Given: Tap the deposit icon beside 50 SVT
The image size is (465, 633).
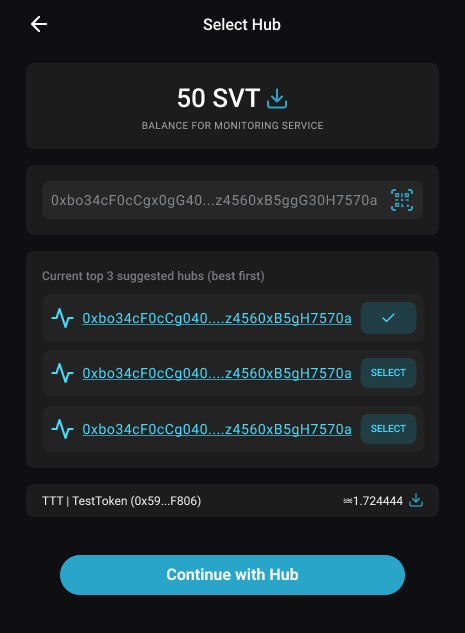Looking at the screenshot, I should (x=277, y=99).
